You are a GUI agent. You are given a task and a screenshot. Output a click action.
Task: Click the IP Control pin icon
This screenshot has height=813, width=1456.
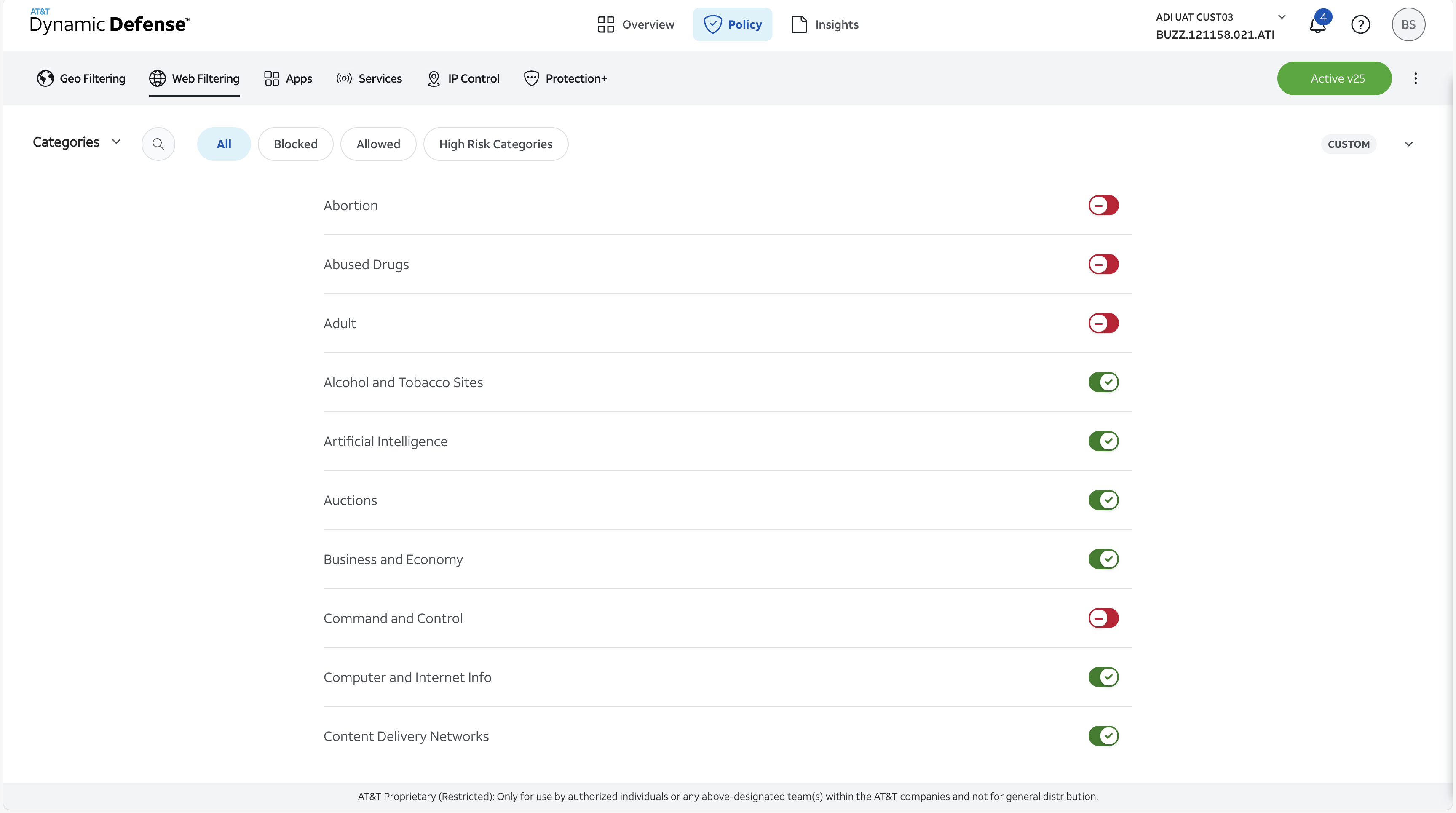tap(434, 78)
